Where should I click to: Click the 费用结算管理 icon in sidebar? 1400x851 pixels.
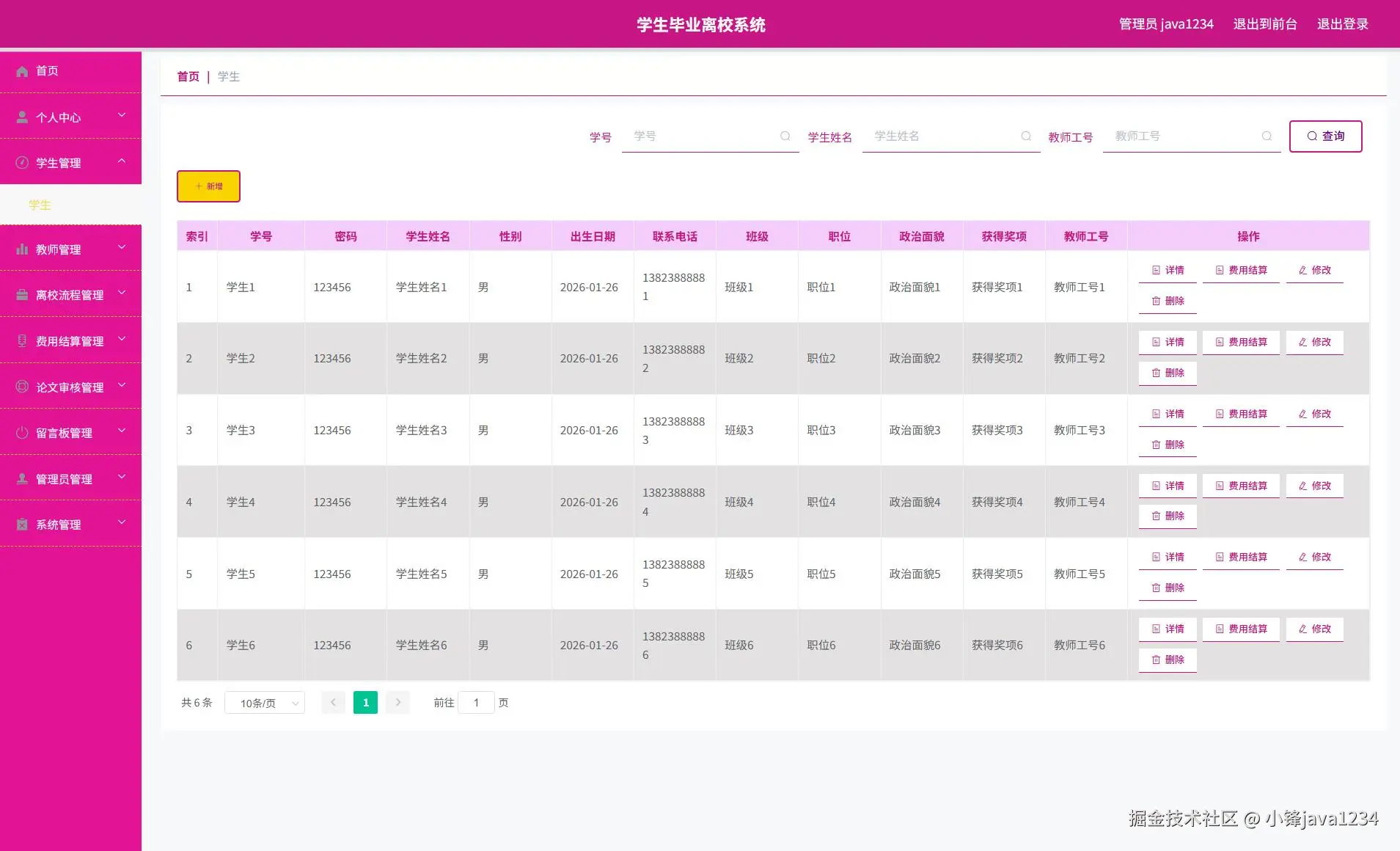click(x=22, y=341)
